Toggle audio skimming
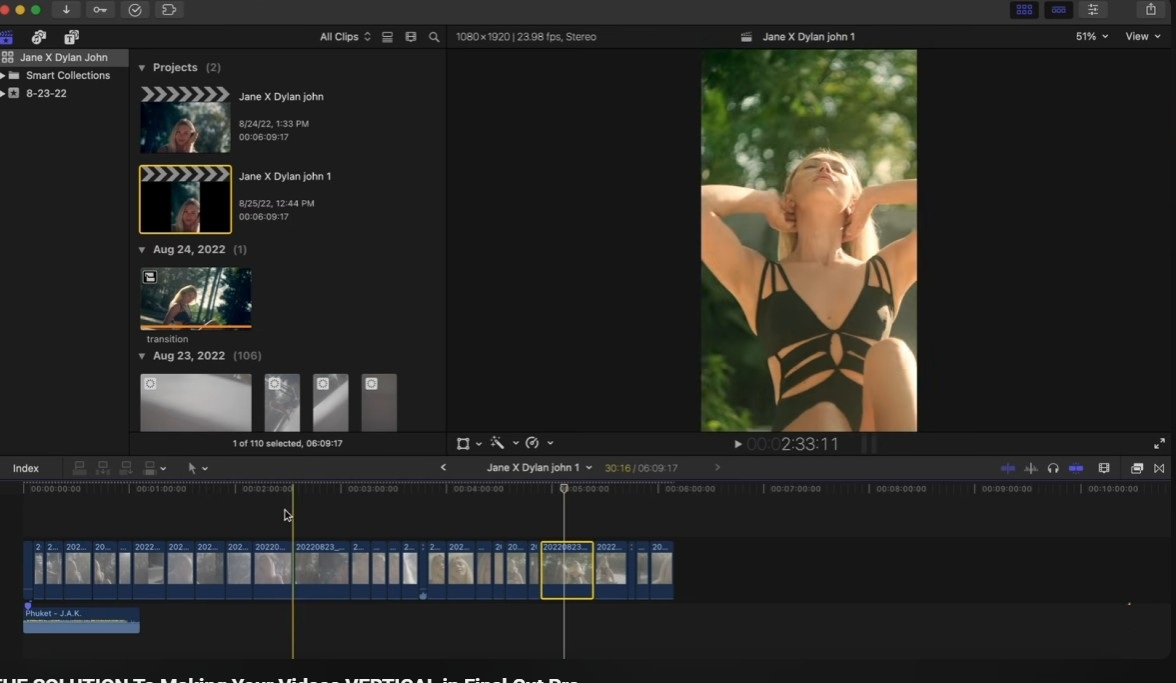Viewport: 1176px width, 683px height. tap(1031, 468)
